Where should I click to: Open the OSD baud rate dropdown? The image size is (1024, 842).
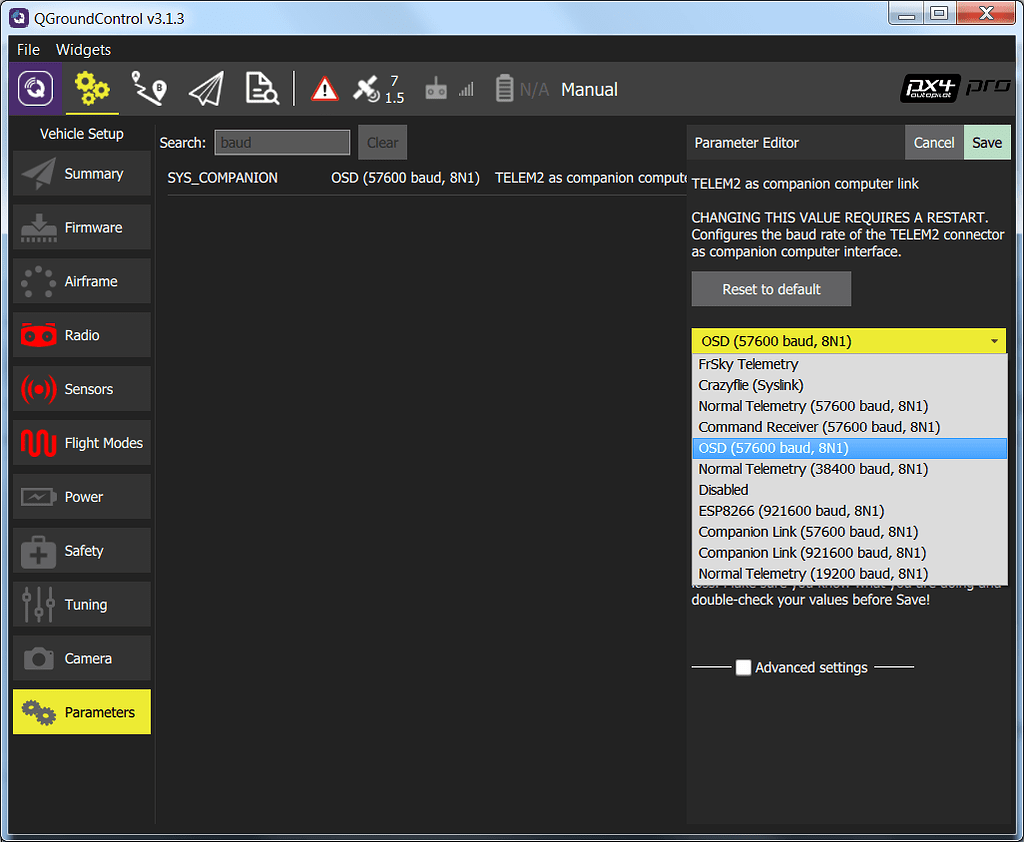pyautogui.click(x=848, y=340)
